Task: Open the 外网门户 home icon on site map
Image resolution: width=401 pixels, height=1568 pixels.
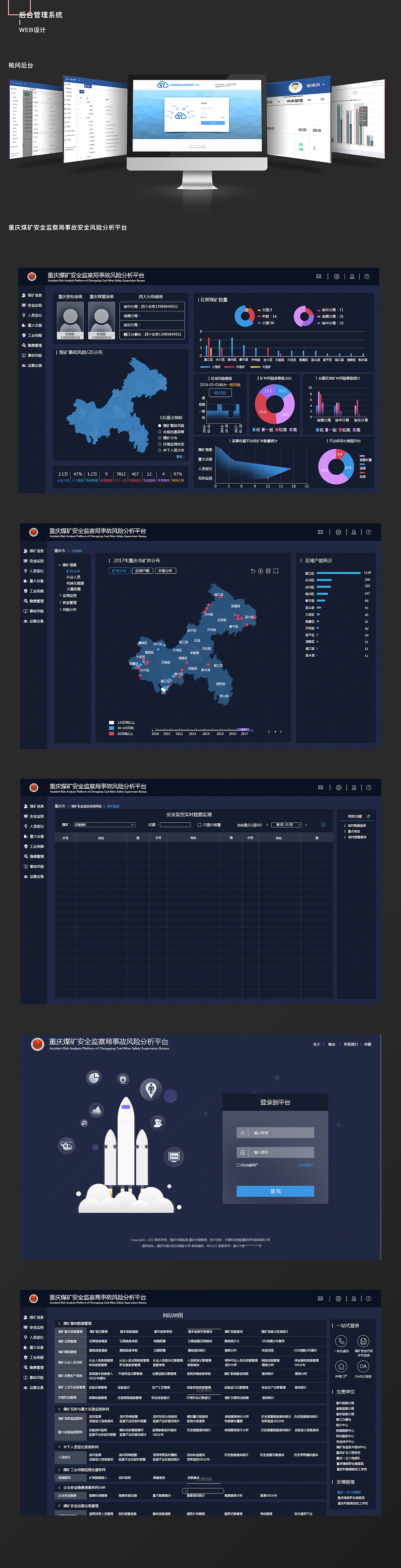Action: 341,1367
